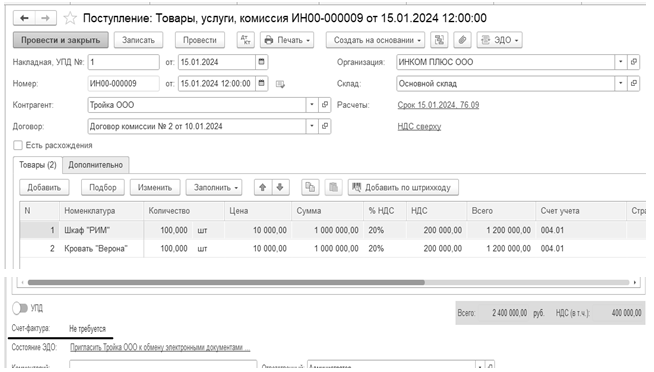Click Добавить row button

pyautogui.click(x=44, y=187)
